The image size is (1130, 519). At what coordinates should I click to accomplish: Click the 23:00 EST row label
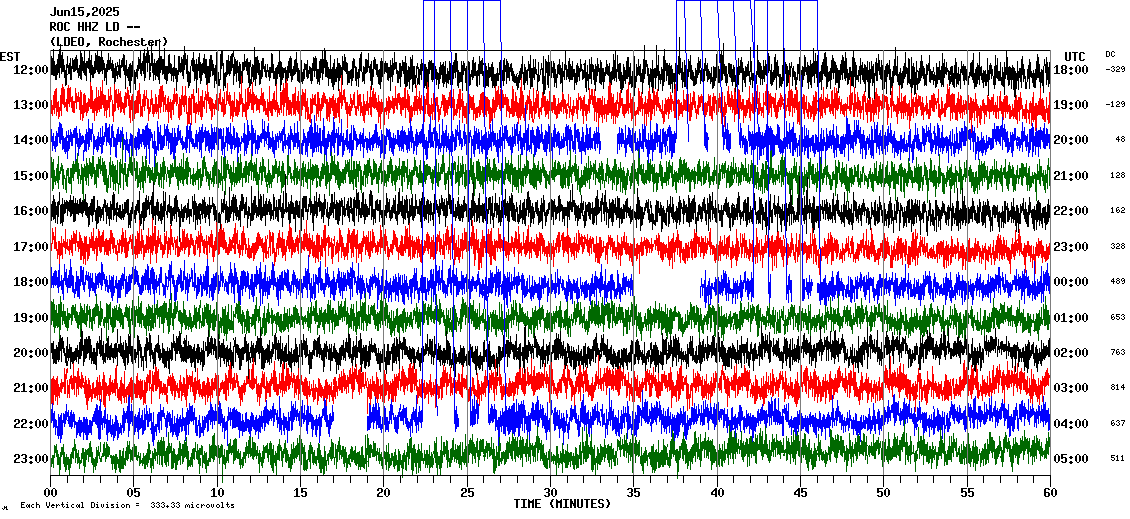coord(30,459)
